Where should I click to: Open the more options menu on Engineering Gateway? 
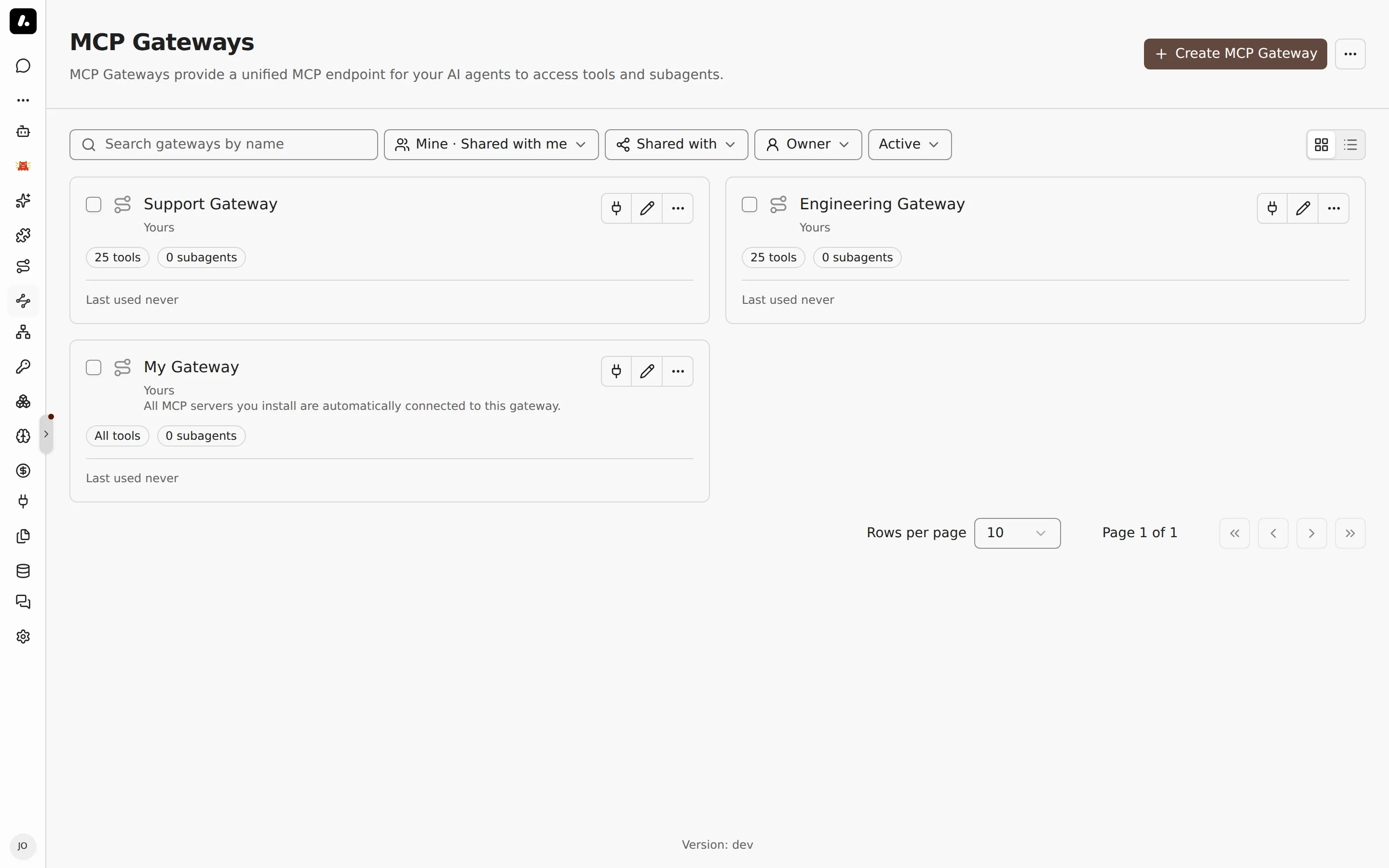pyautogui.click(x=1334, y=208)
